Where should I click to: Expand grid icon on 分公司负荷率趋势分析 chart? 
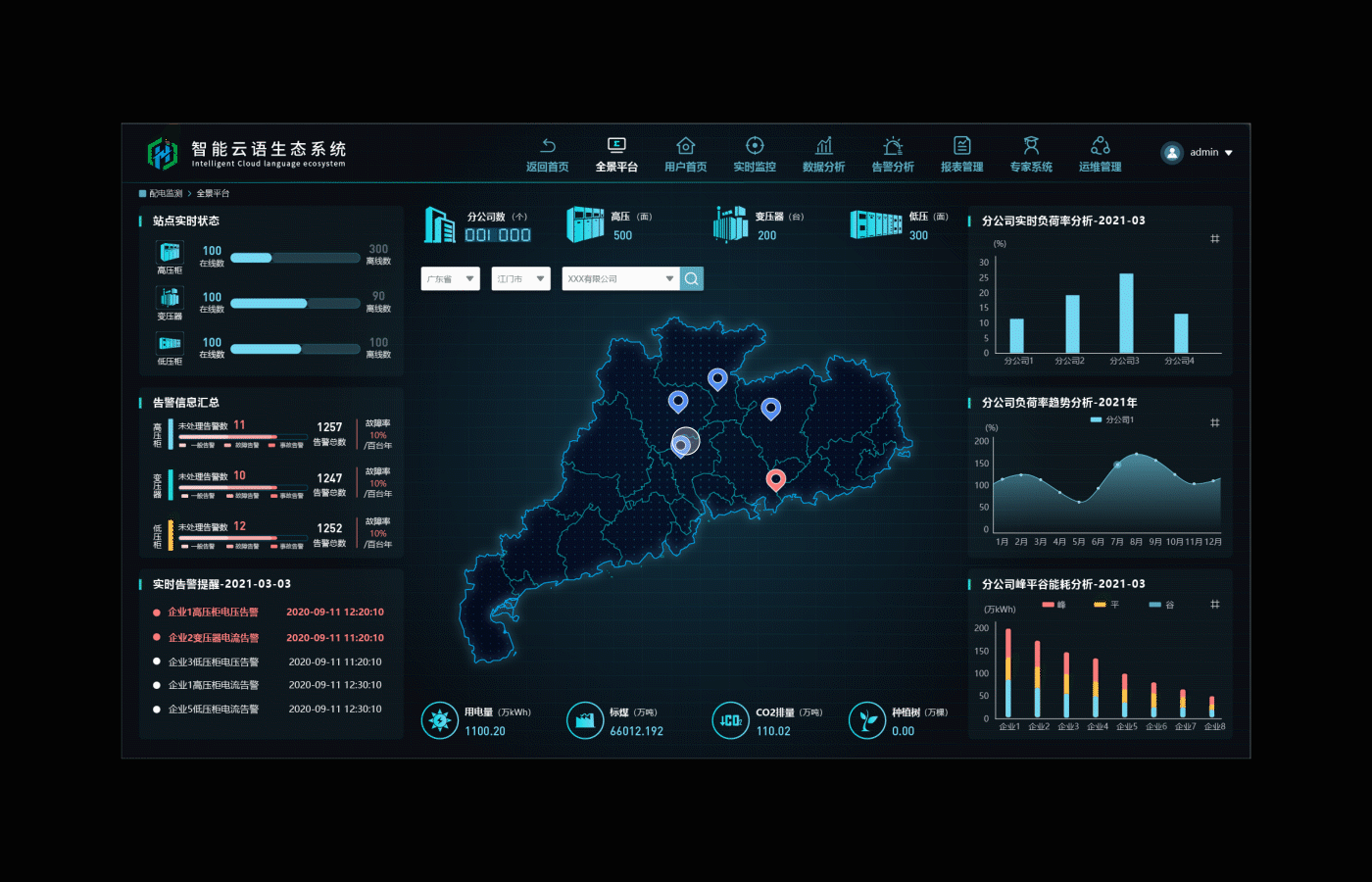pos(1215,423)
